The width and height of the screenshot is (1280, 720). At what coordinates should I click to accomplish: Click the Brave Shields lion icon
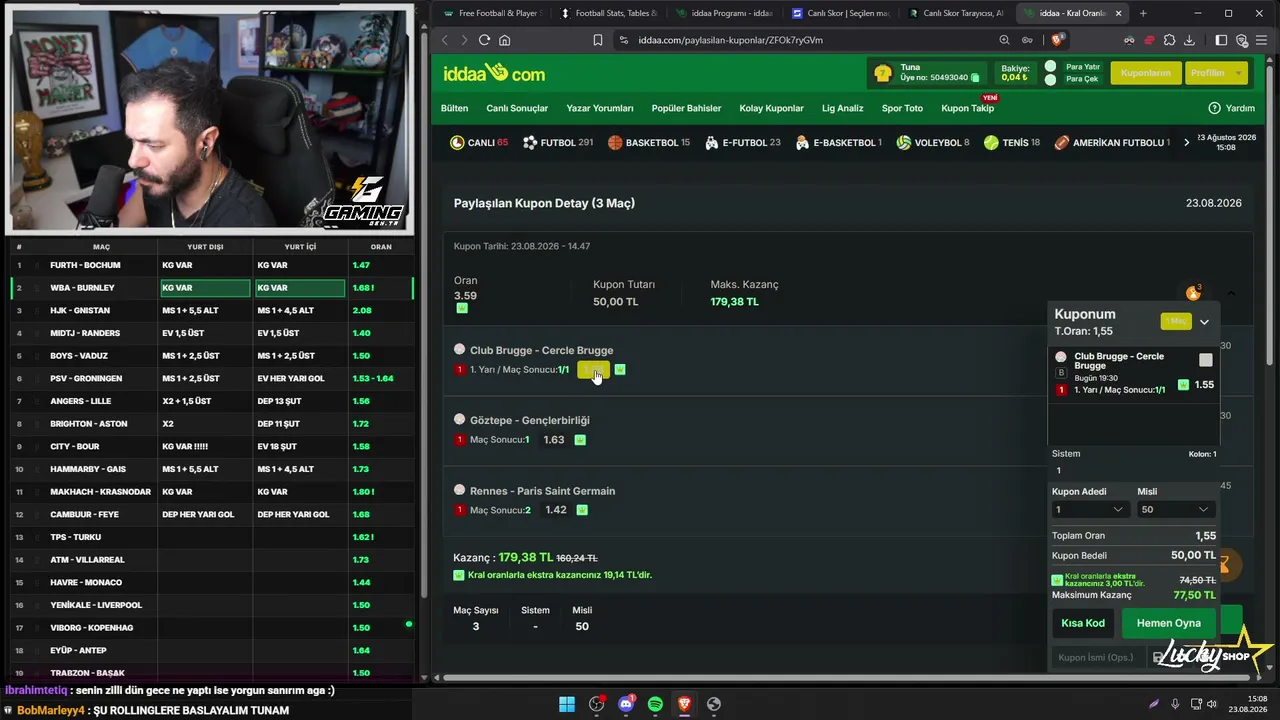(x=1058, y=40)
